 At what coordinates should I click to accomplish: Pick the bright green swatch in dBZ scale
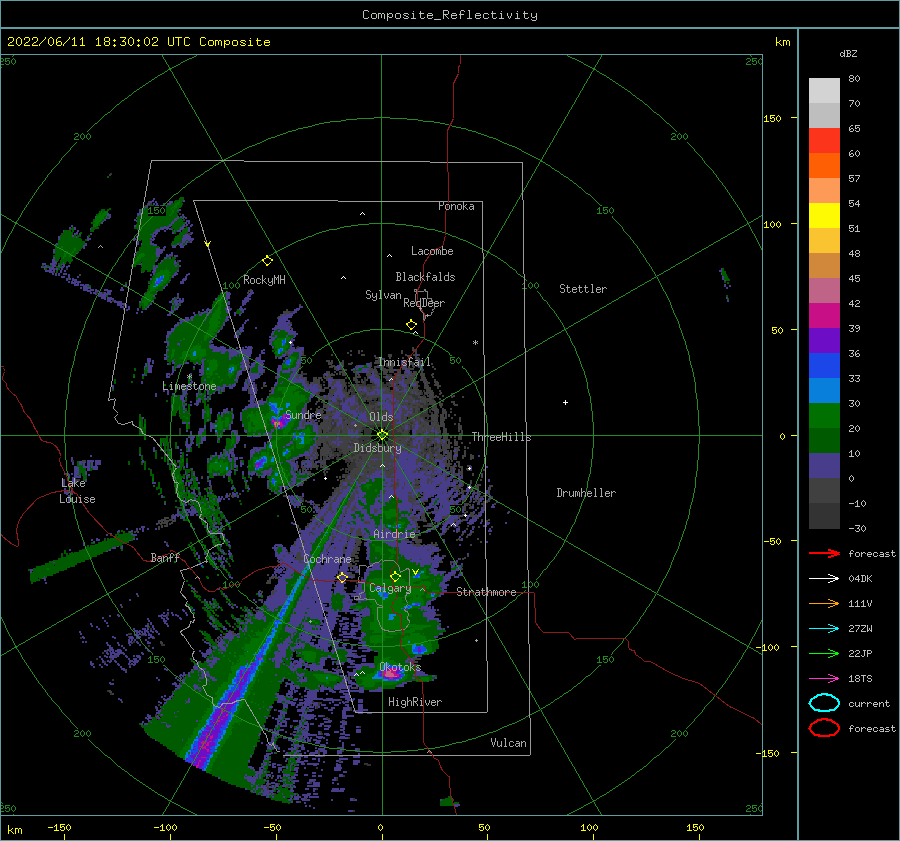[x=824, y=415]
